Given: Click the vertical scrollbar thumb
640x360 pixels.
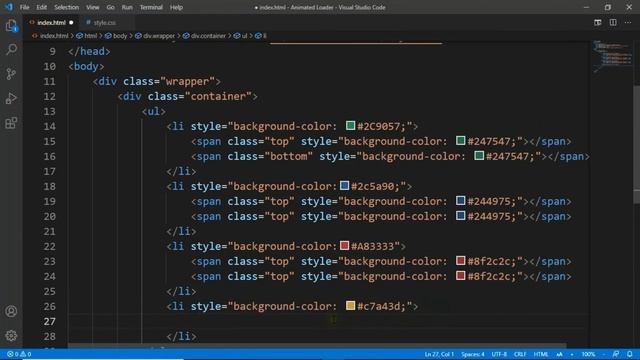Looking at the screenshot, I should point(636,145).
